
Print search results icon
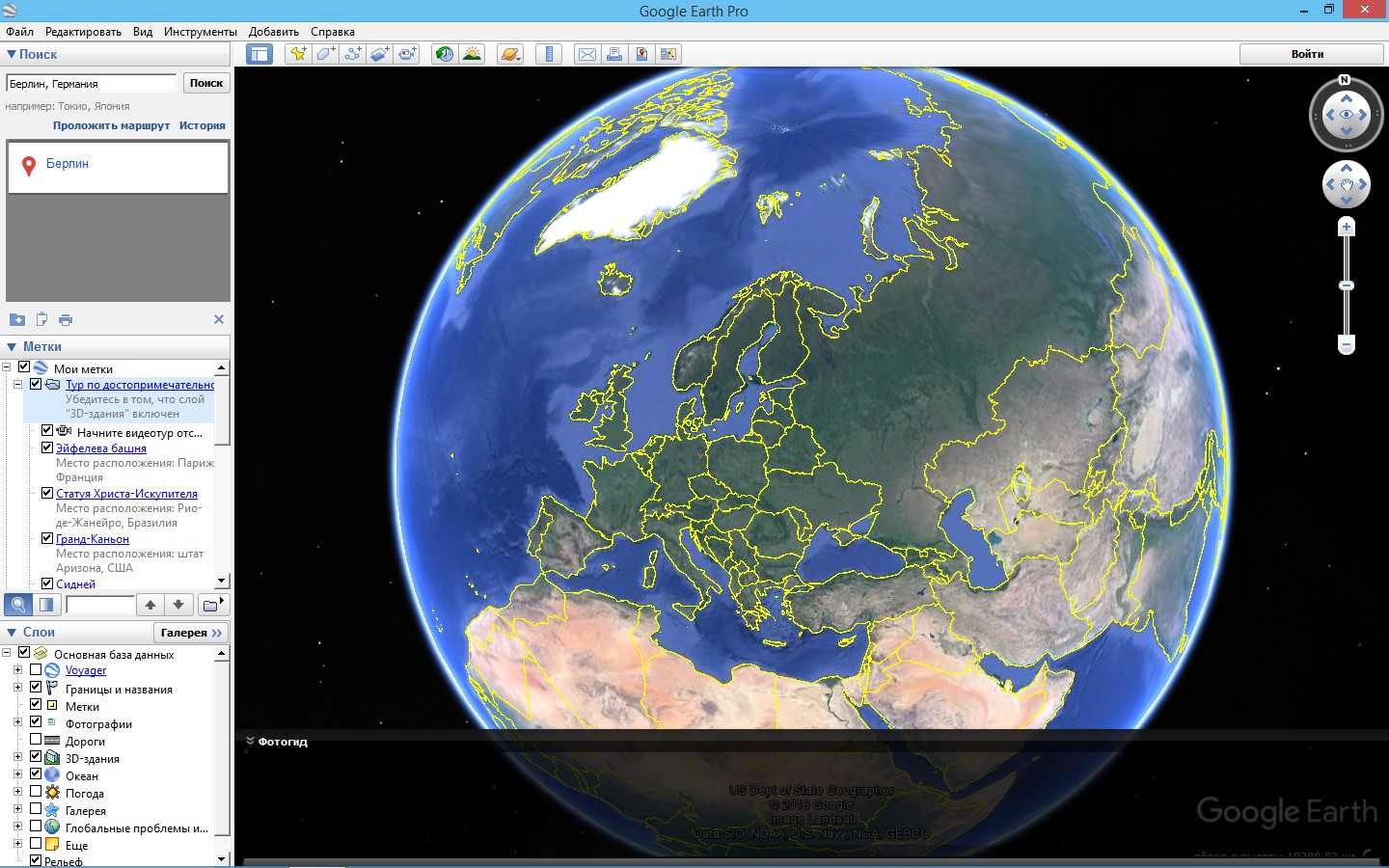pyautogui.click(x=65, y=319)
